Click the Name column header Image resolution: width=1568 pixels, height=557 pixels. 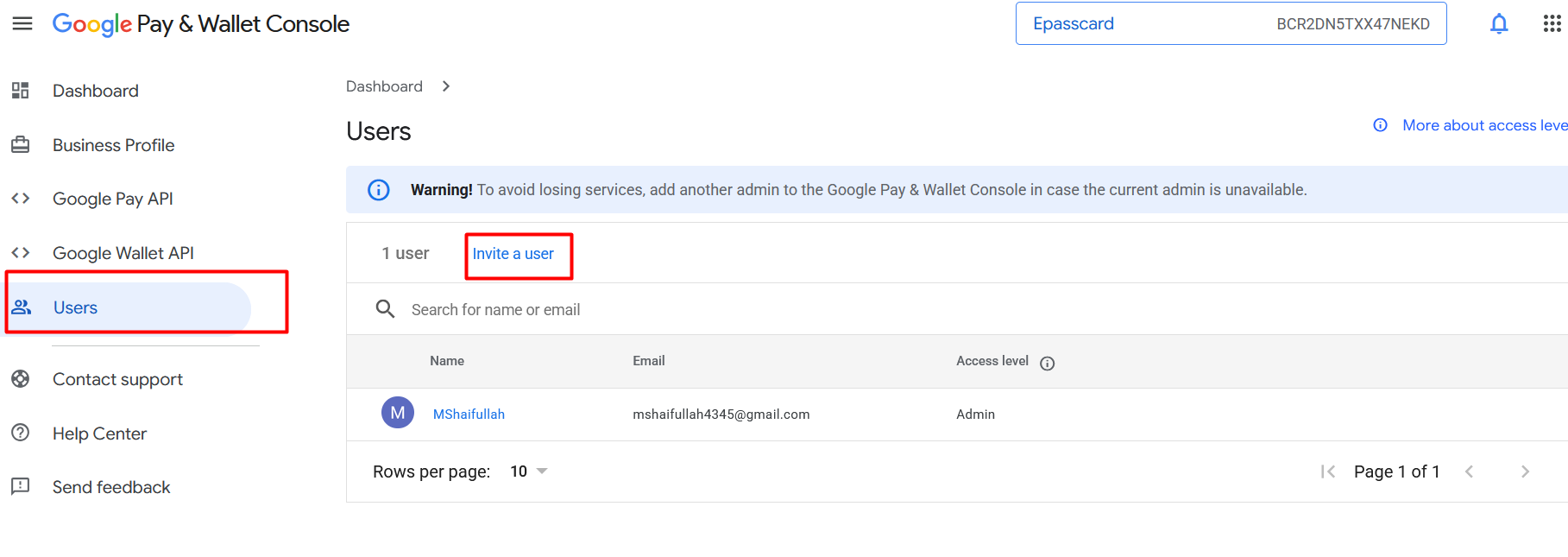point(447,361)
